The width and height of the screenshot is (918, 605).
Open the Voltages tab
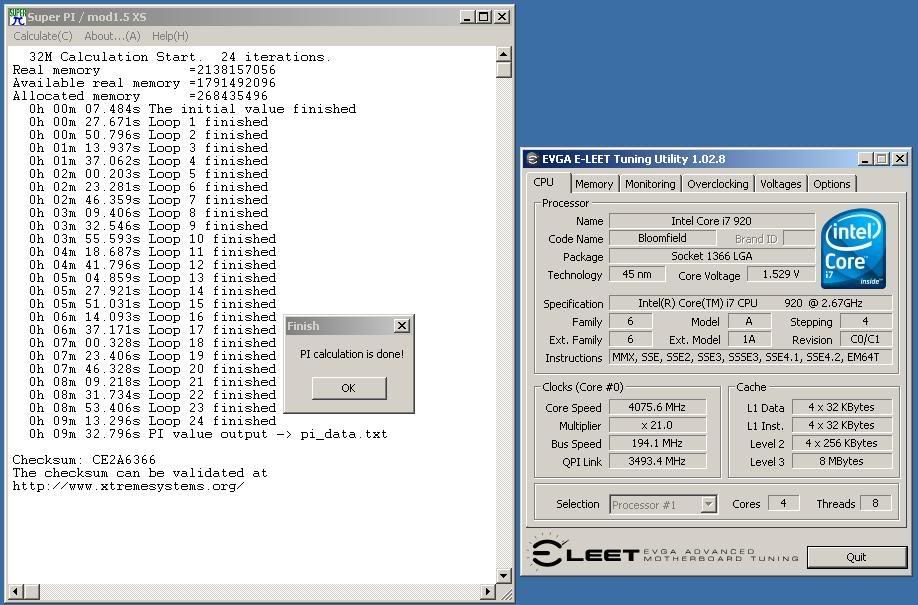(x=780, y=183)
